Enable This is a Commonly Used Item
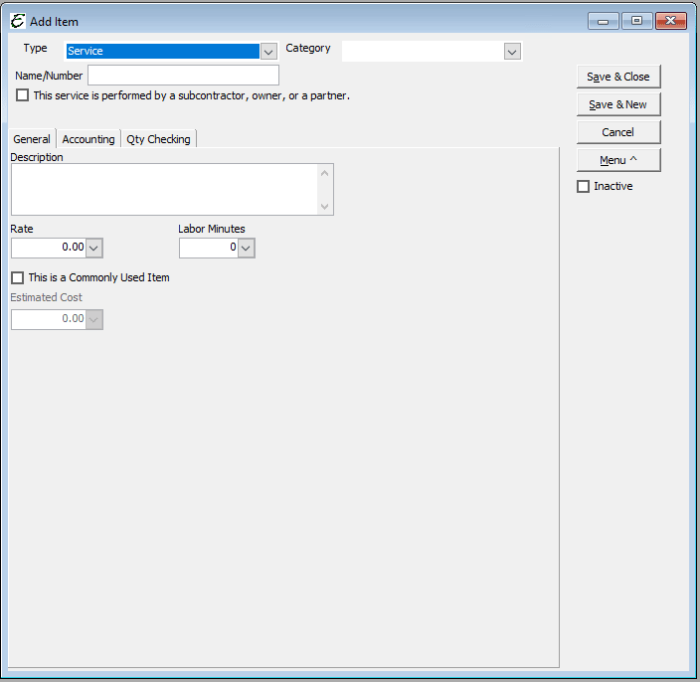This screenshot has height=682, width=700. click(17, 278)
